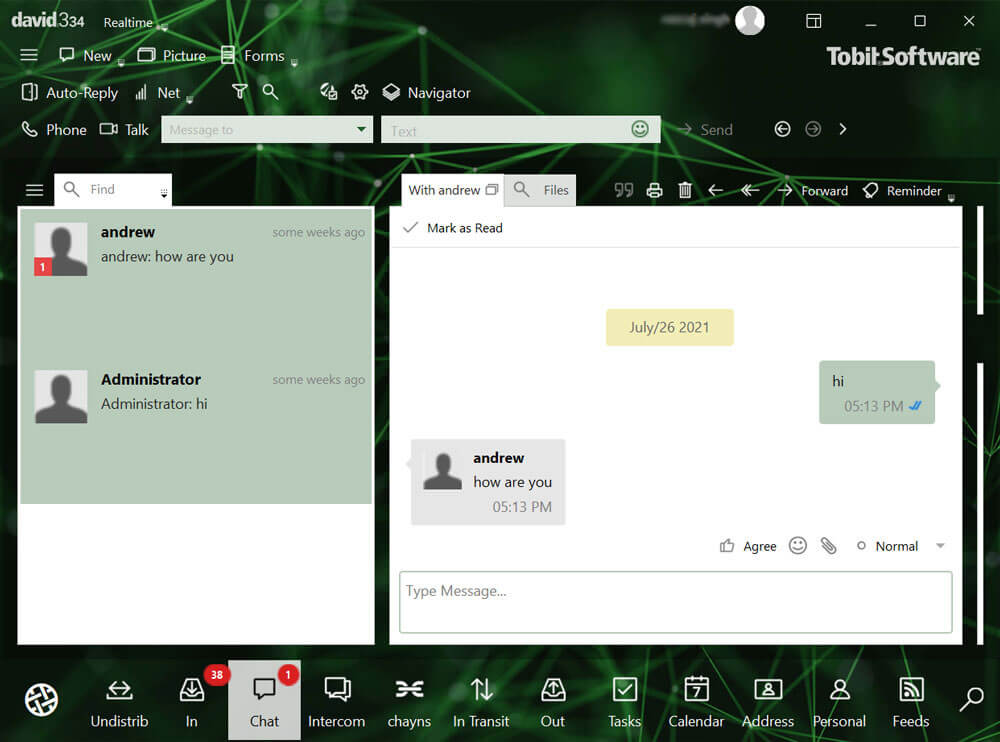Pop out the With andrew tab window icon
This screenshot has height=742, width=1000.
(491, 190)
